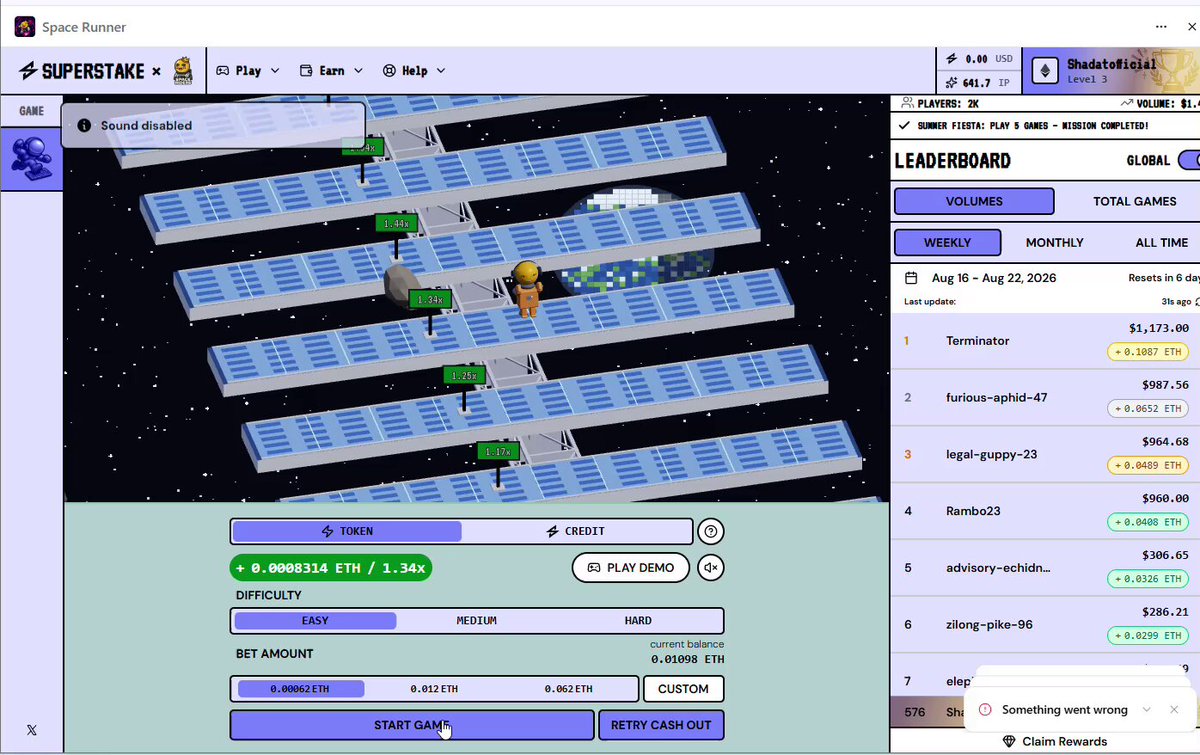Click the mascot icon beside SUPERSTAKE
1200x755 pixels.
point(183,70)
